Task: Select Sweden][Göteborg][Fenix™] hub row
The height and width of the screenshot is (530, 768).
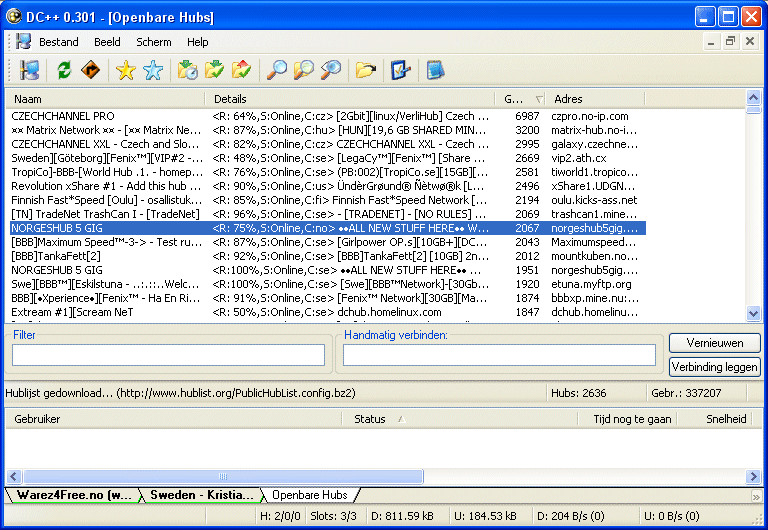Action: [327, 158]
